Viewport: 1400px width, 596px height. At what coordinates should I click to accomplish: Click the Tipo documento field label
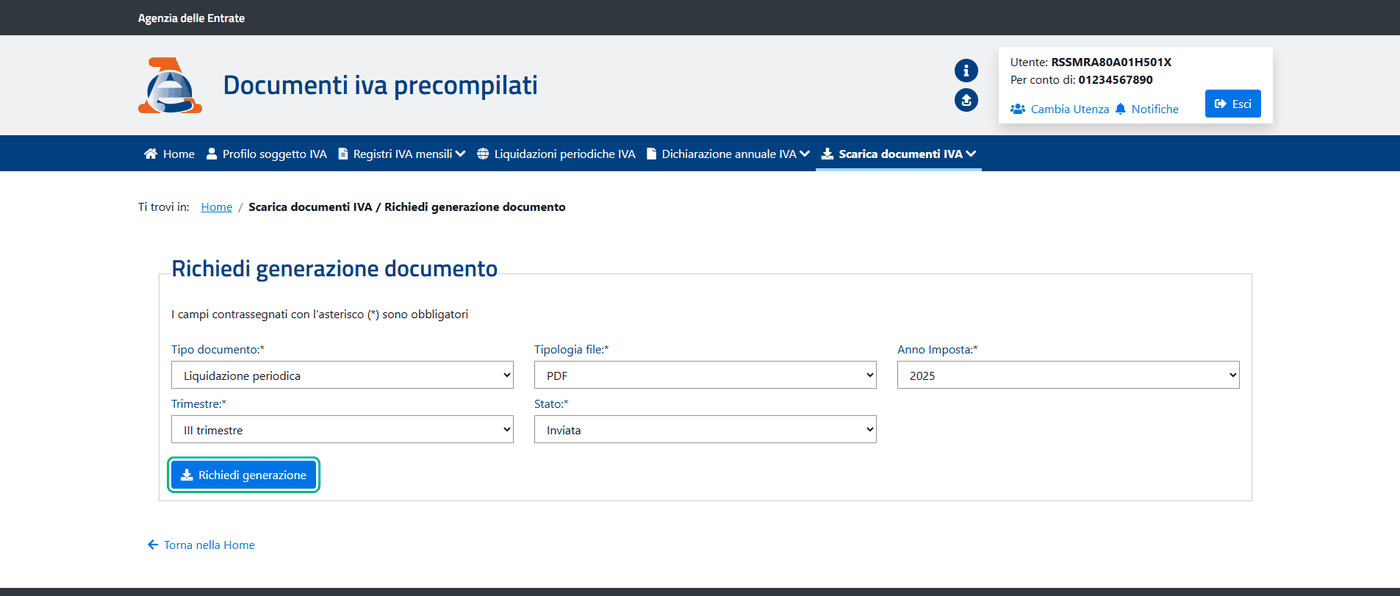point(218,349)
